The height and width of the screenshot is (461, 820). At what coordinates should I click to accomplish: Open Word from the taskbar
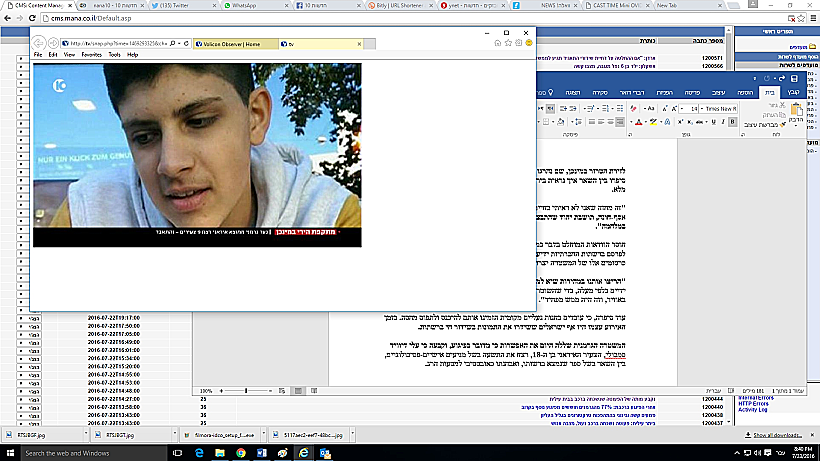pyautogui.click(x=261, y=453)
